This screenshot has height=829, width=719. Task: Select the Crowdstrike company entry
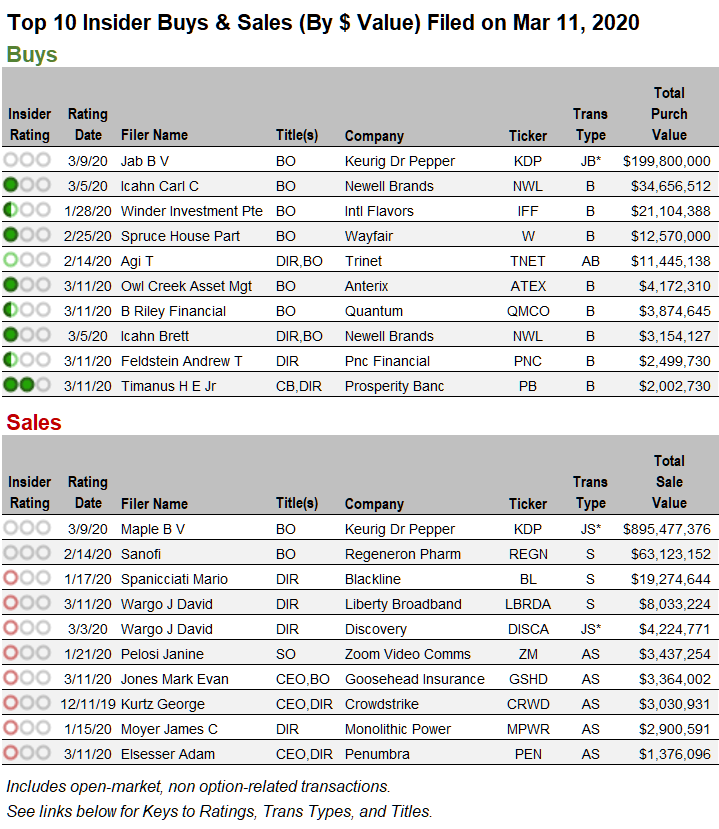pos(380,704)
